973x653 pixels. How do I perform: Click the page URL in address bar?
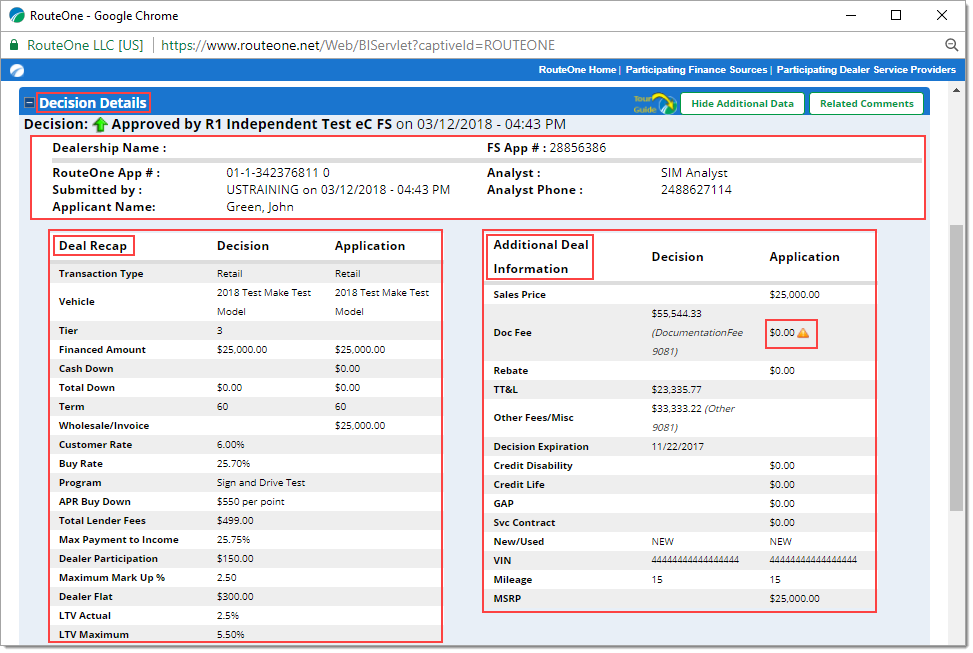point(358,45)
